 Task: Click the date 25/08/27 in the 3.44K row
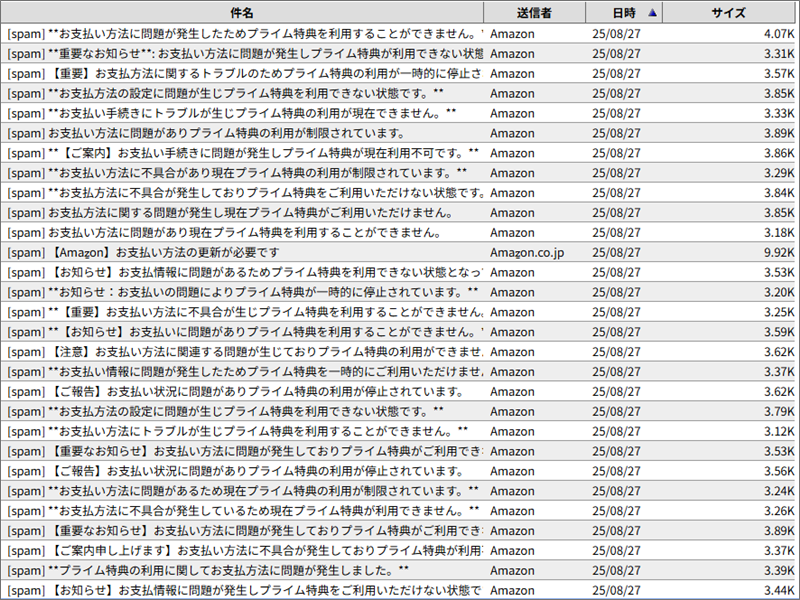tap(616, 591)
